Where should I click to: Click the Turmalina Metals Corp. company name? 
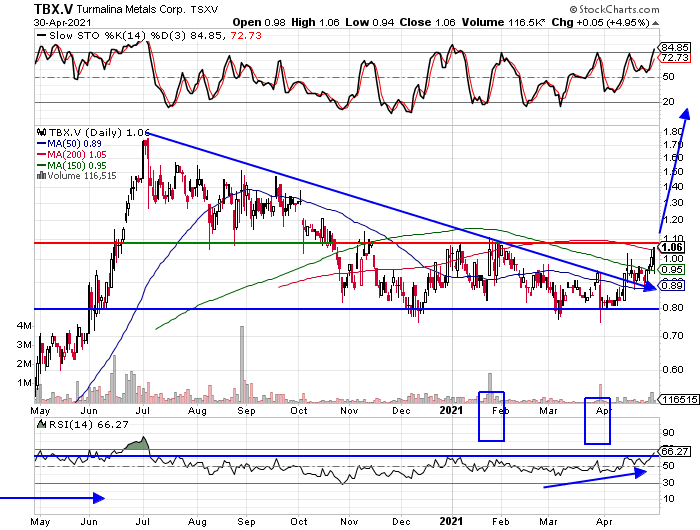click(131, 9)
